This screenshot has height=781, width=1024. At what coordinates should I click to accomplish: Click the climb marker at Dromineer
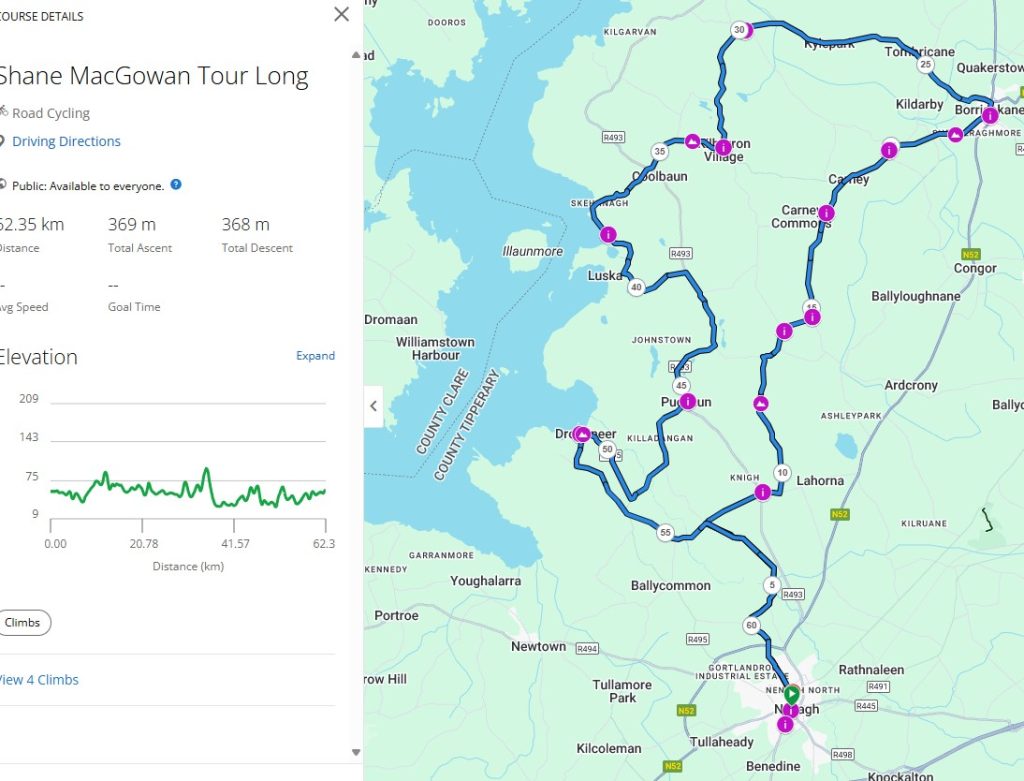tap(583, 435)
